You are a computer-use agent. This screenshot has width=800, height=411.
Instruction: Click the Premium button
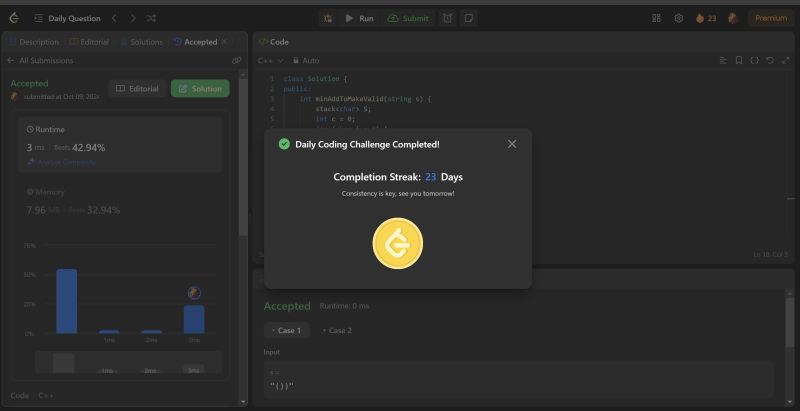pyautogui.click(x=771, y=18)
